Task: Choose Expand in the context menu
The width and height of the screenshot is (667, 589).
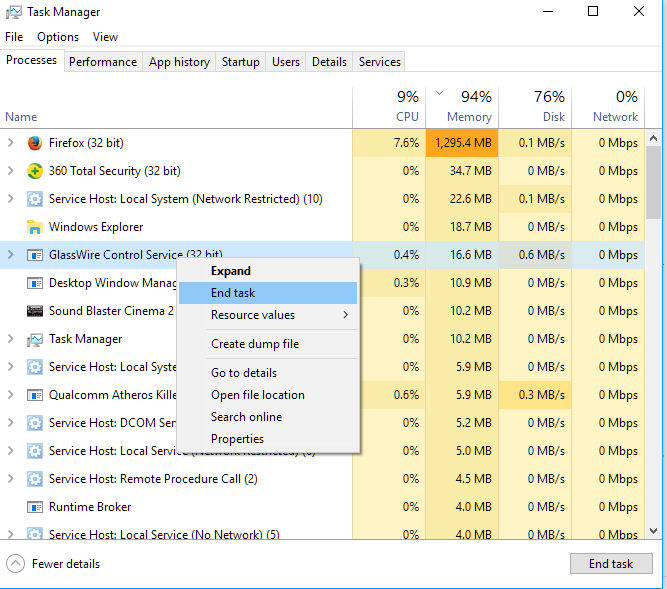Action: [268, 271]
